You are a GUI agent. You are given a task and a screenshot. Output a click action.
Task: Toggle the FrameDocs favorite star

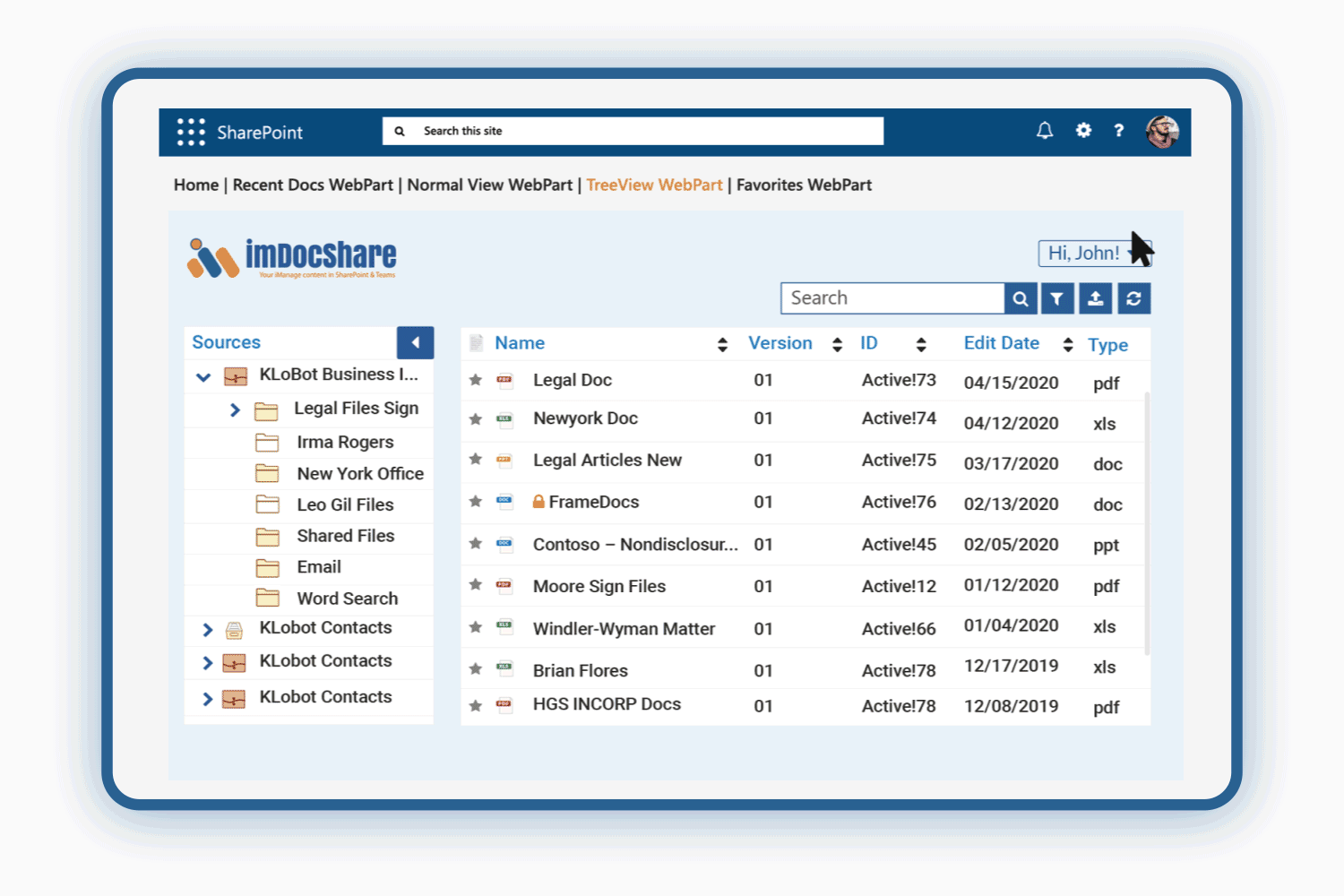(x=476, y=501)
